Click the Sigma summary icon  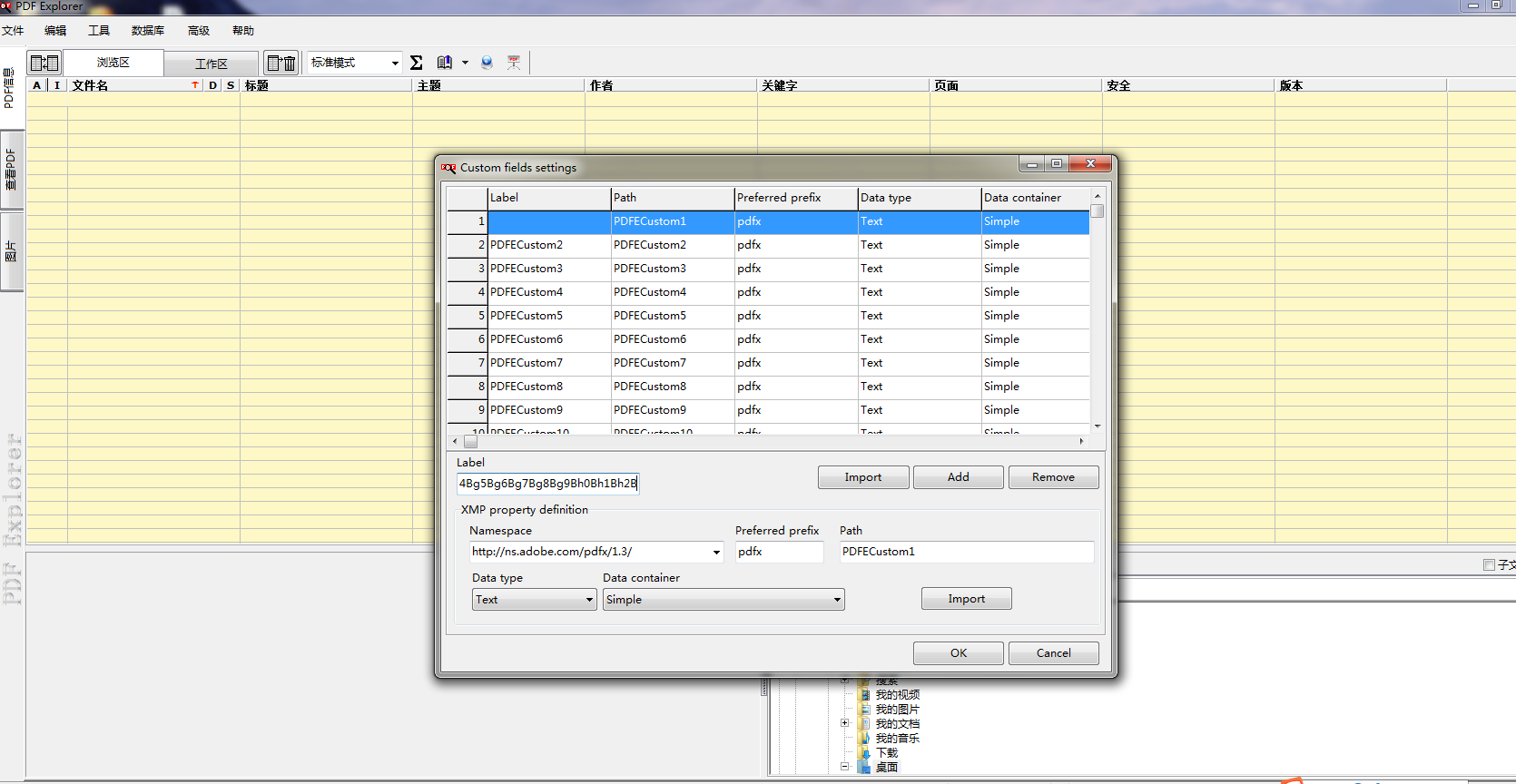pos(417,63)
